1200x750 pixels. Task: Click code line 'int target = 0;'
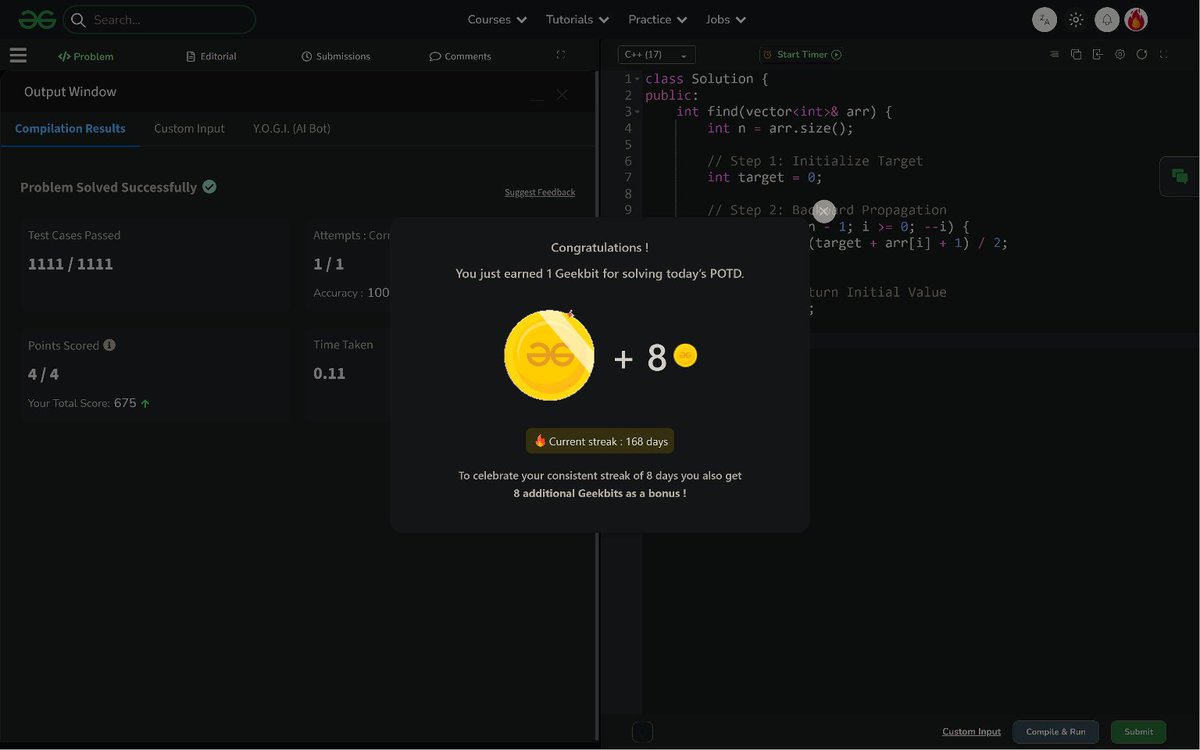coord(764,177)
